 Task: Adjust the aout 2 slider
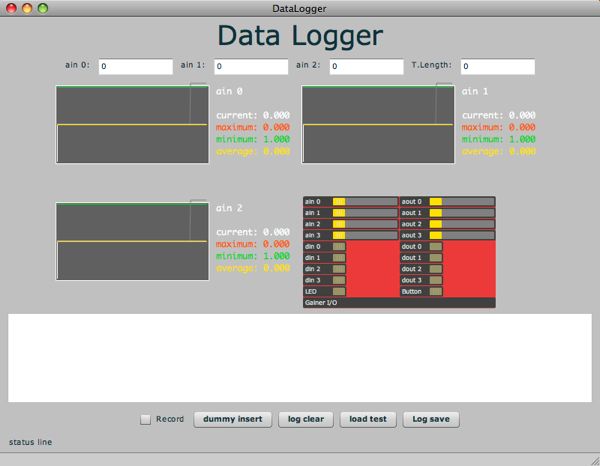tap(462, 224)
